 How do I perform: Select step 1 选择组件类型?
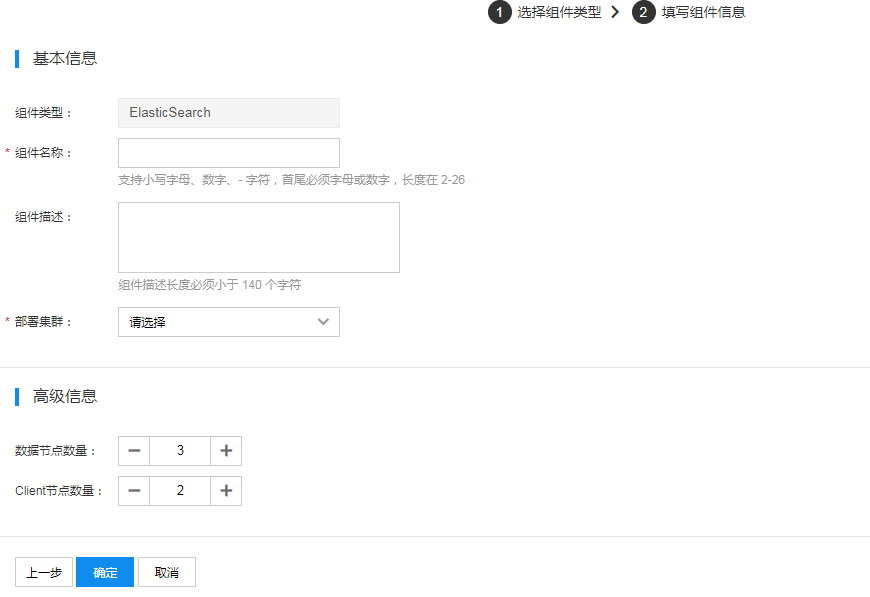coord(545,12)
